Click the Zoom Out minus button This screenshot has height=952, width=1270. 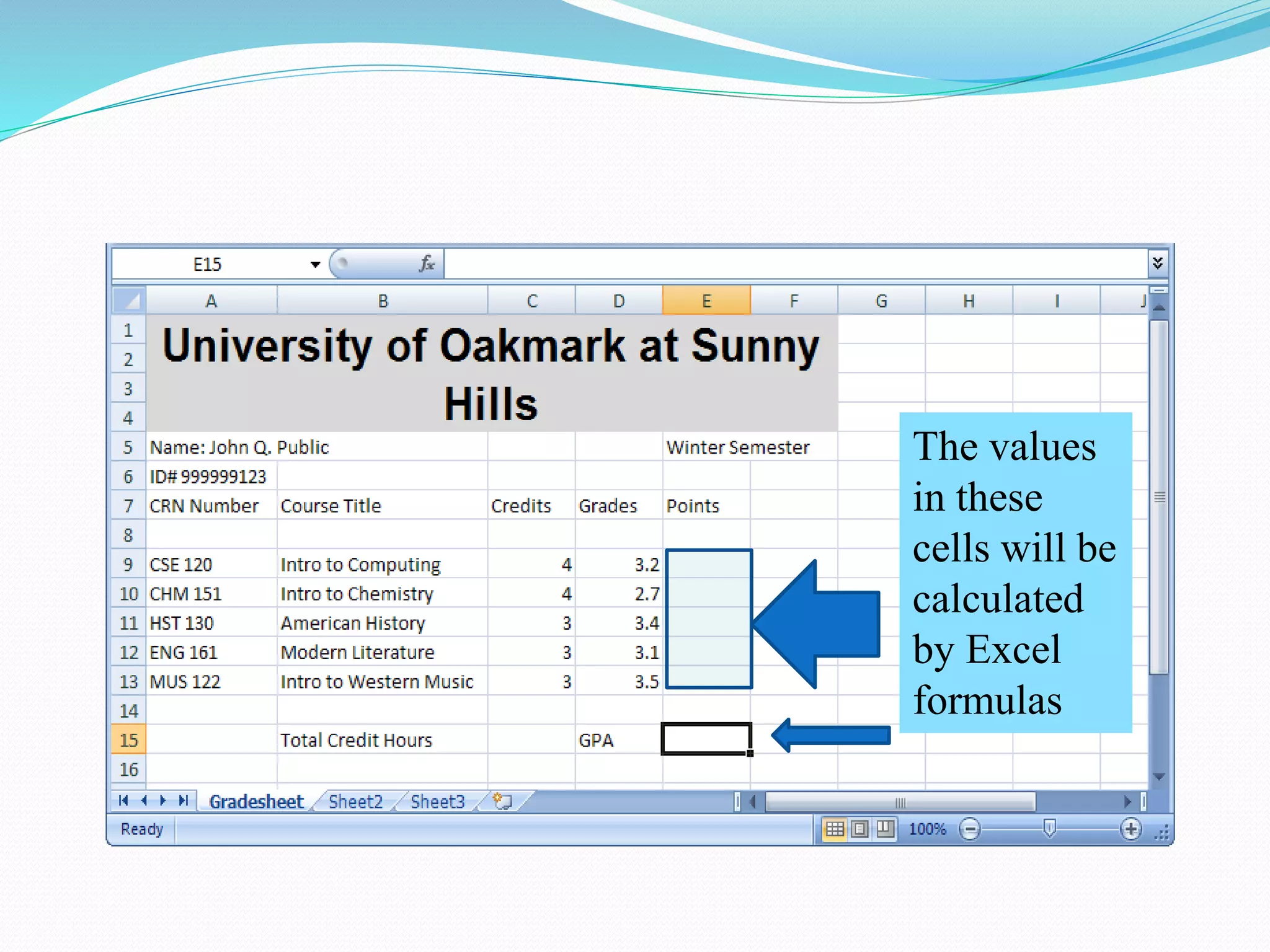point(970,829)
